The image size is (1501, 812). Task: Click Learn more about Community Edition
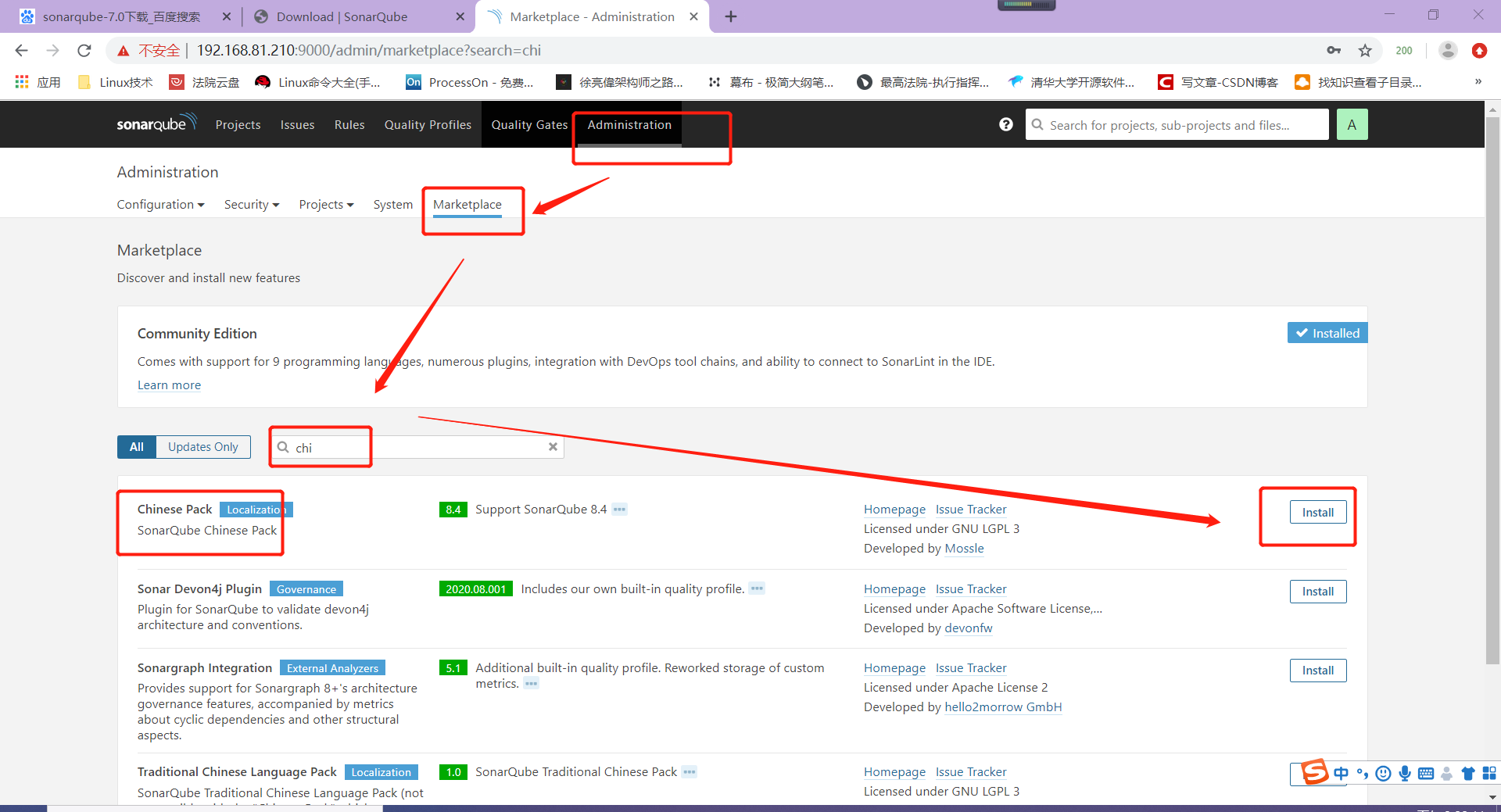pyautogui.click(x=169, y=385)
